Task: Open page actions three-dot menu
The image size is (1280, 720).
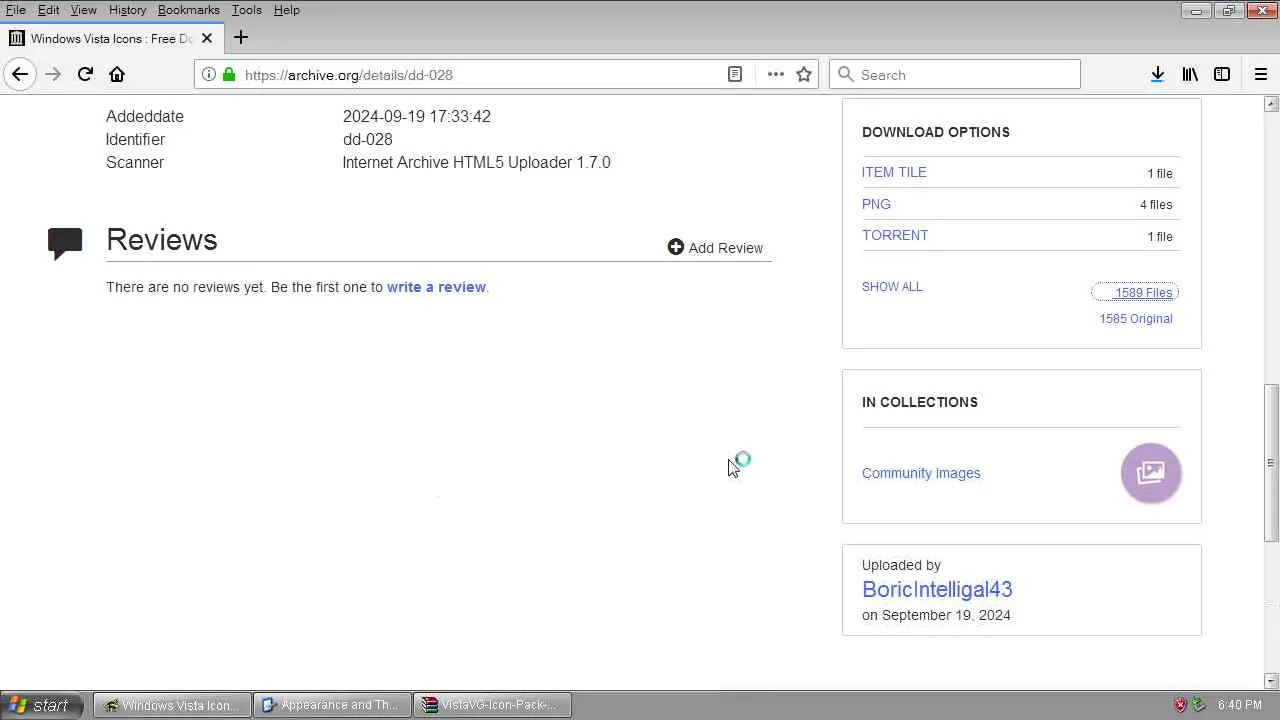Action: (x=776, y=74)
